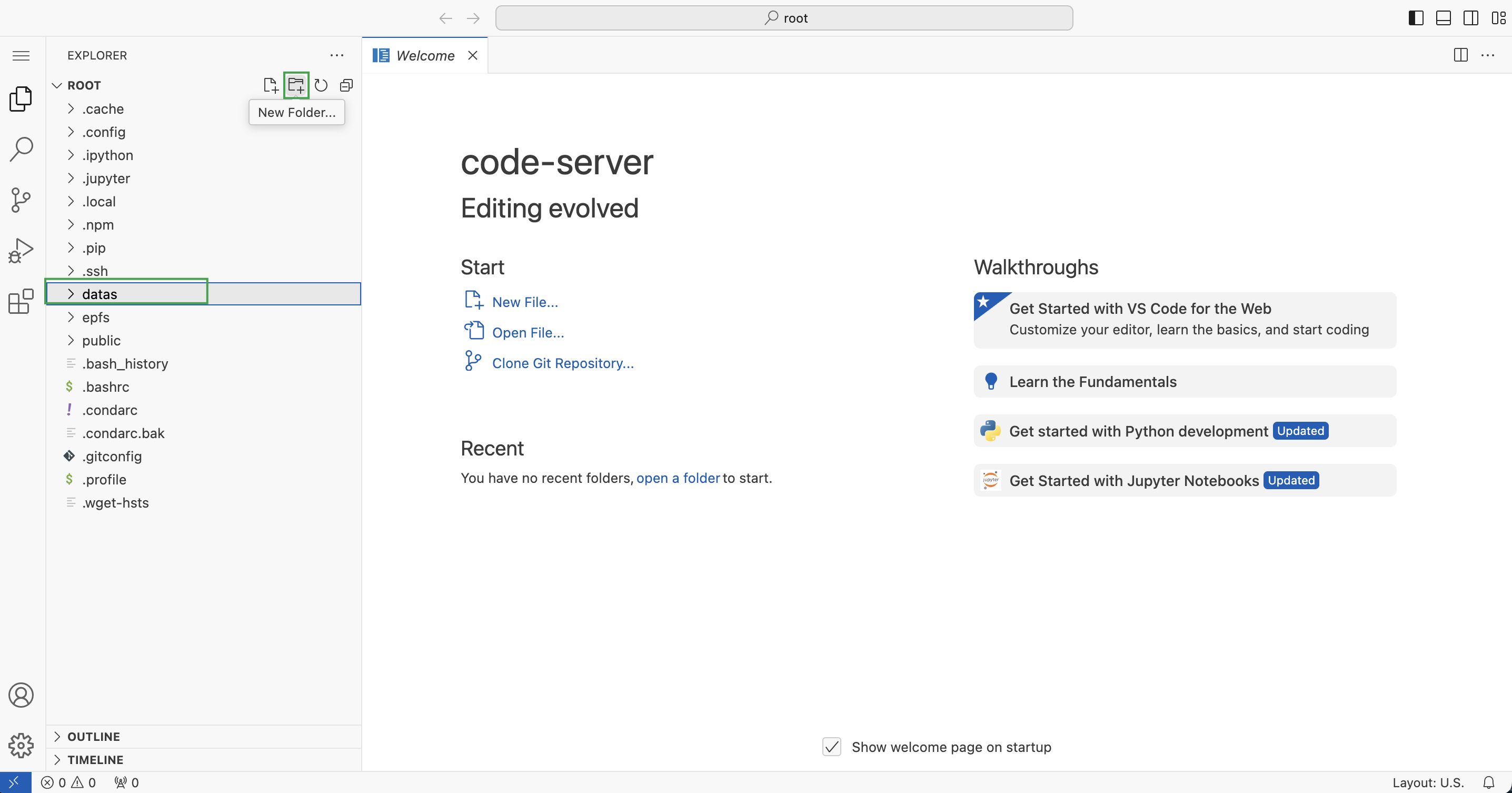
Task: Open the notifications bell
Action: point(1488,782)
